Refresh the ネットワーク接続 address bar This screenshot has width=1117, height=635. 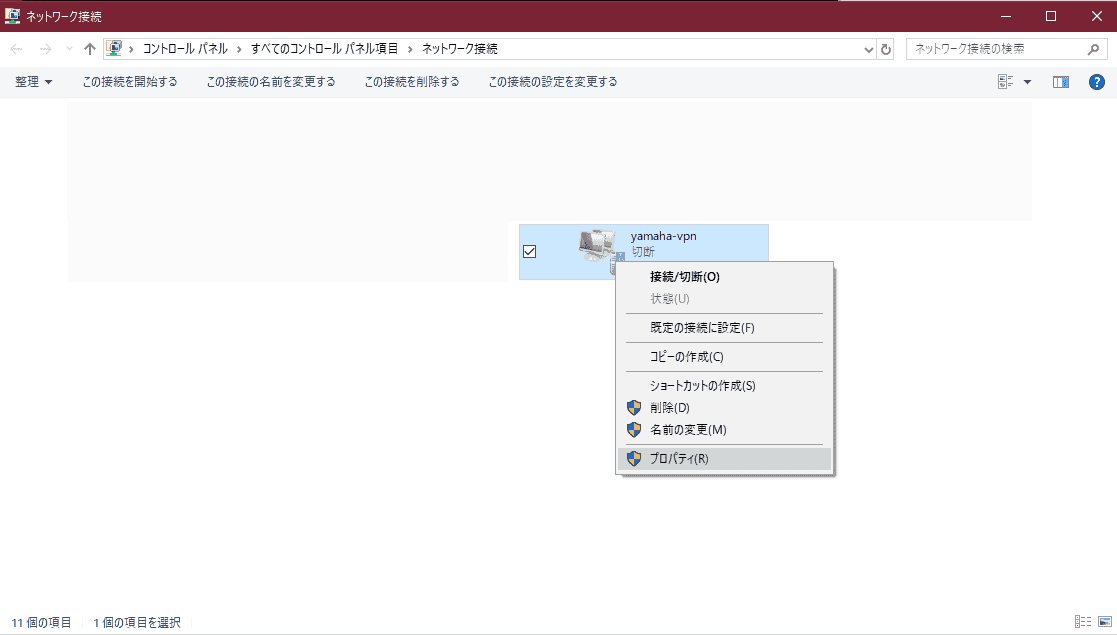[x=885, y=49]
